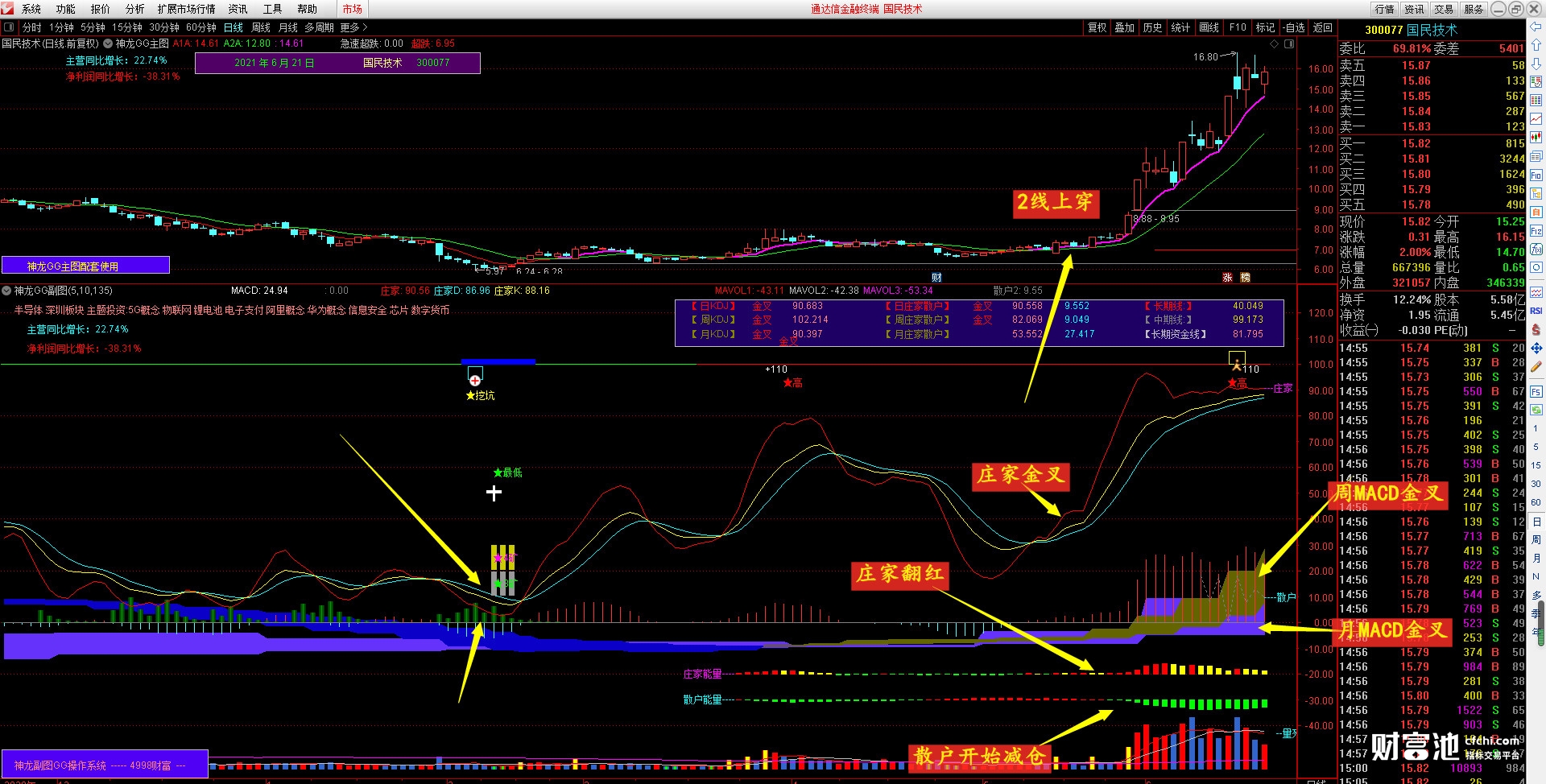Image resolution: width=1546 pixels, height=784 pixels.
Task: Select weekly 周 period in sidebar
Action: click(x=1536, y=538)
